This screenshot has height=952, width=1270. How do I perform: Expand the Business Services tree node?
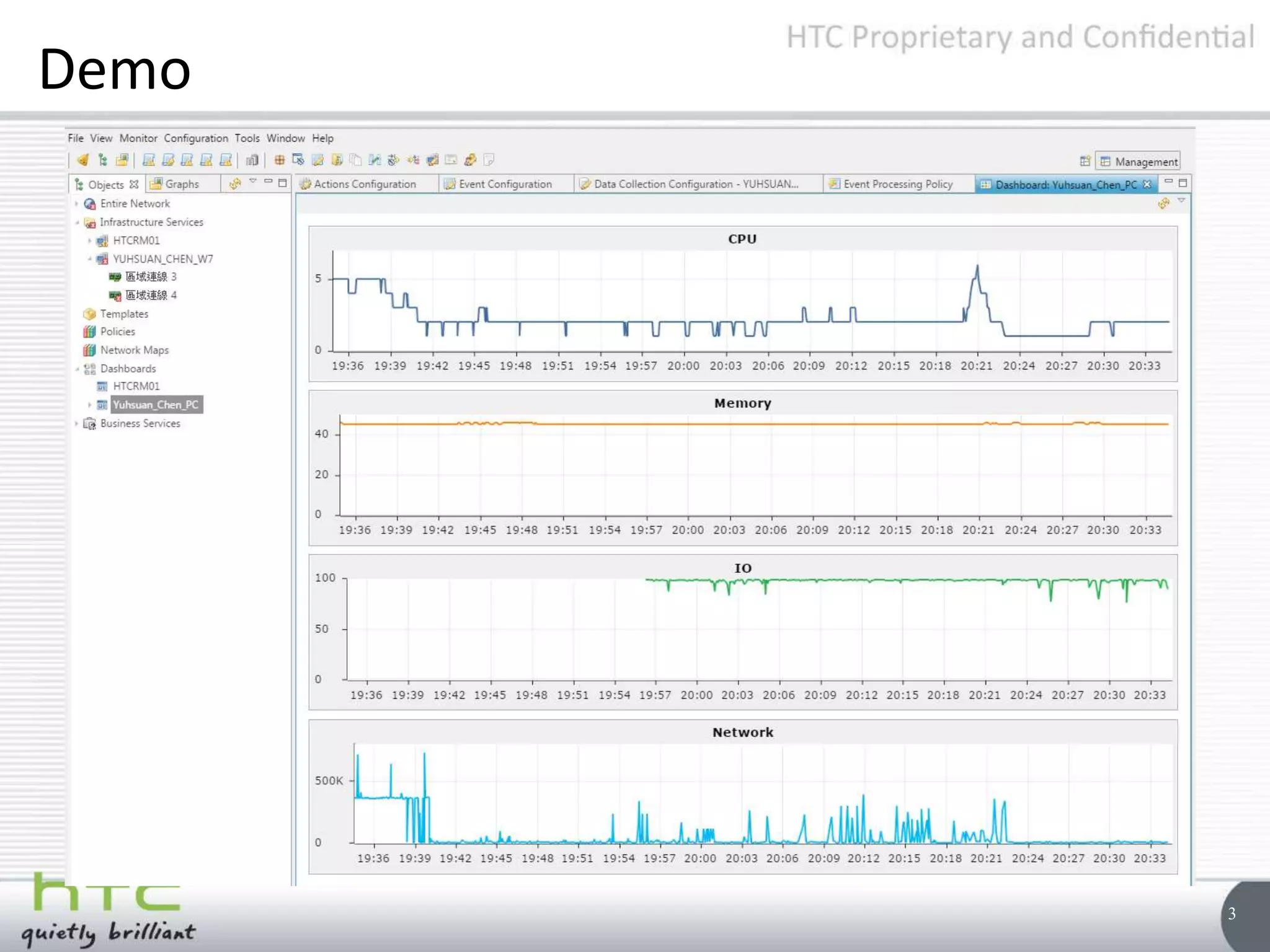tap(76, 423)
